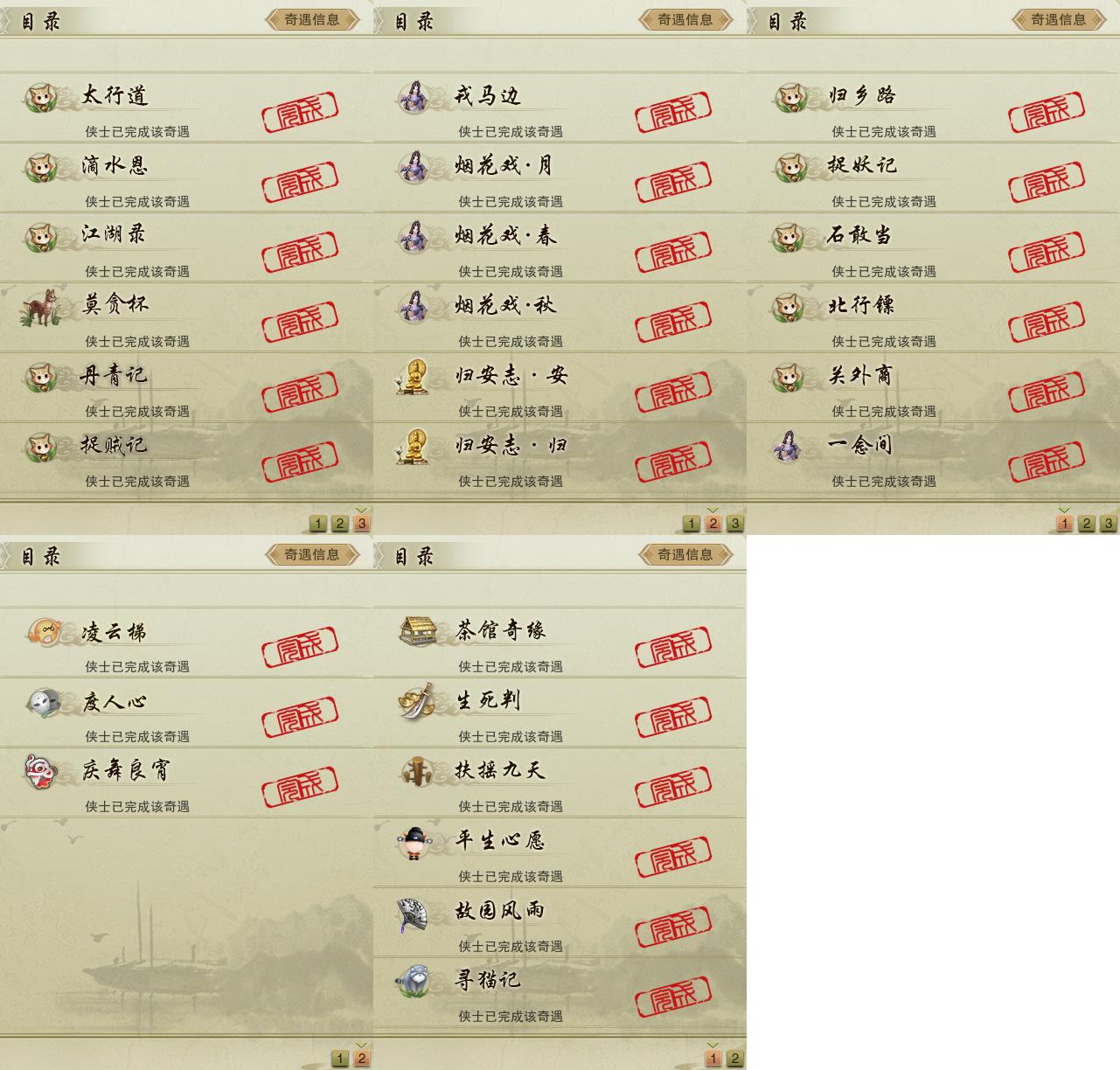Screen dimensions: 1120x1070
Task: Click the lion dance icon for 庆舞良宵
Action: tap(41, 772)
